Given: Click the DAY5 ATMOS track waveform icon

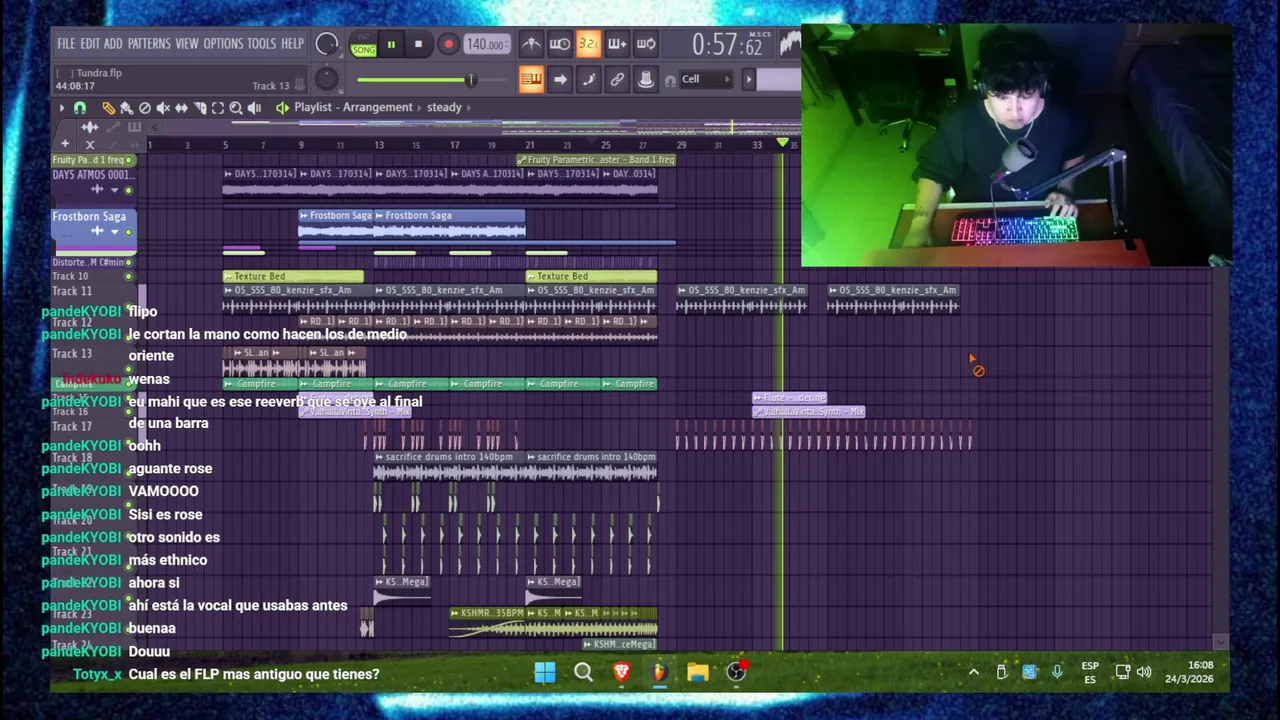Looking at the screenshot, I should tap(97, 189).
